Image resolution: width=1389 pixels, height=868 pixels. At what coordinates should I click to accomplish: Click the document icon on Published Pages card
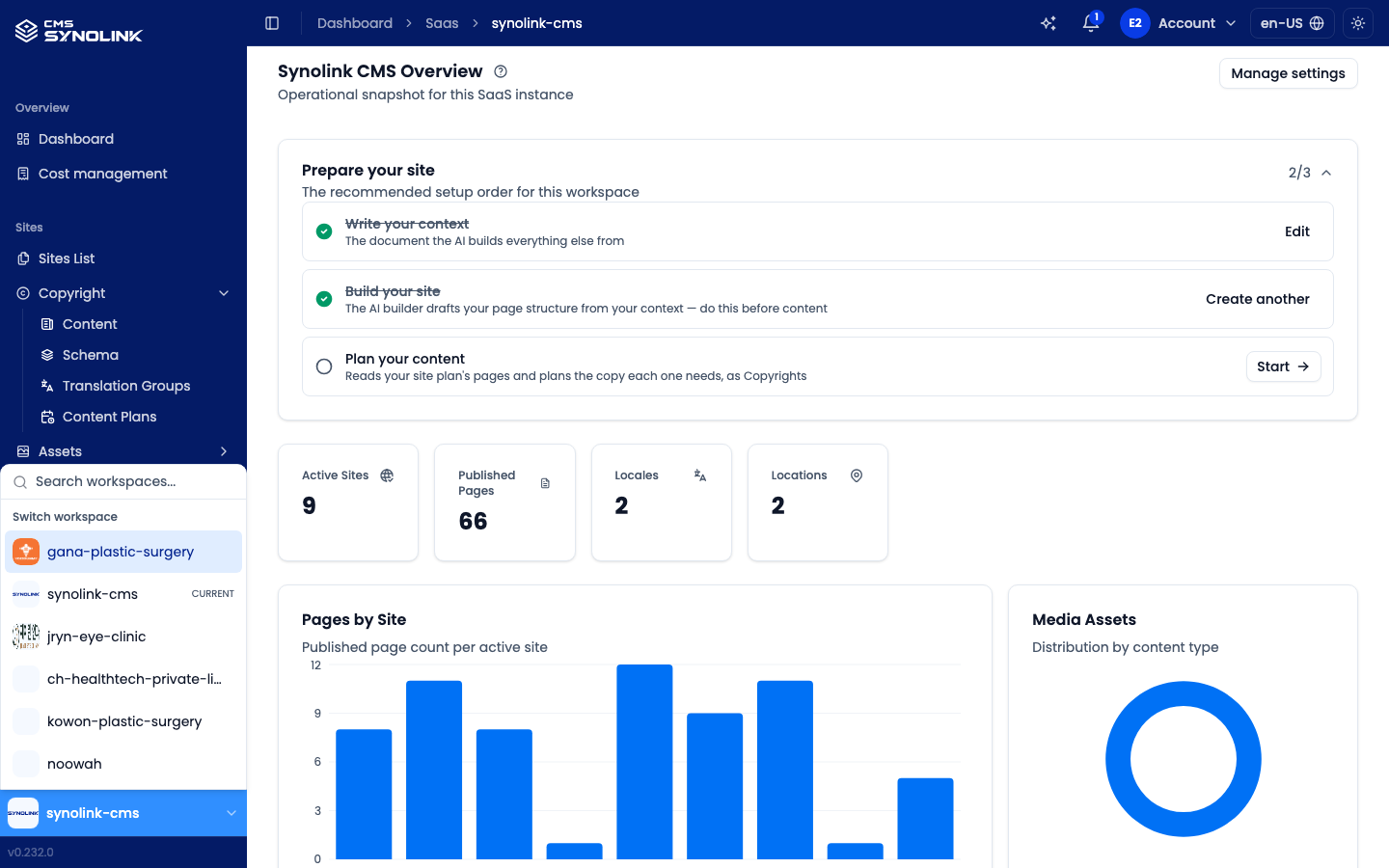(545, 483)
